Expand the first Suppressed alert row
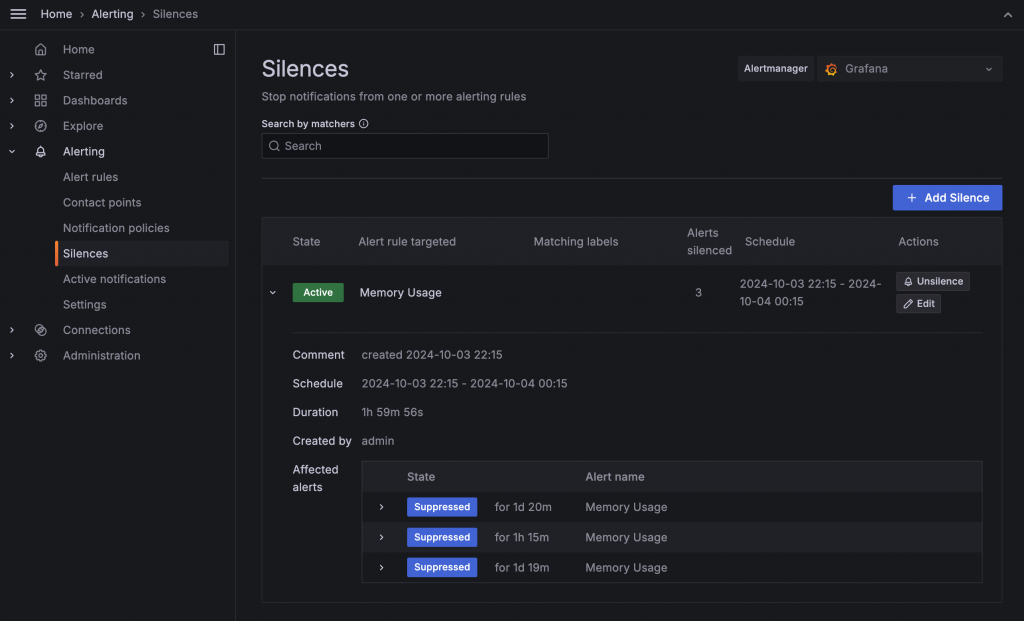Image resolution: width=1024 pixels, height=621 pixels. (381, 507)
